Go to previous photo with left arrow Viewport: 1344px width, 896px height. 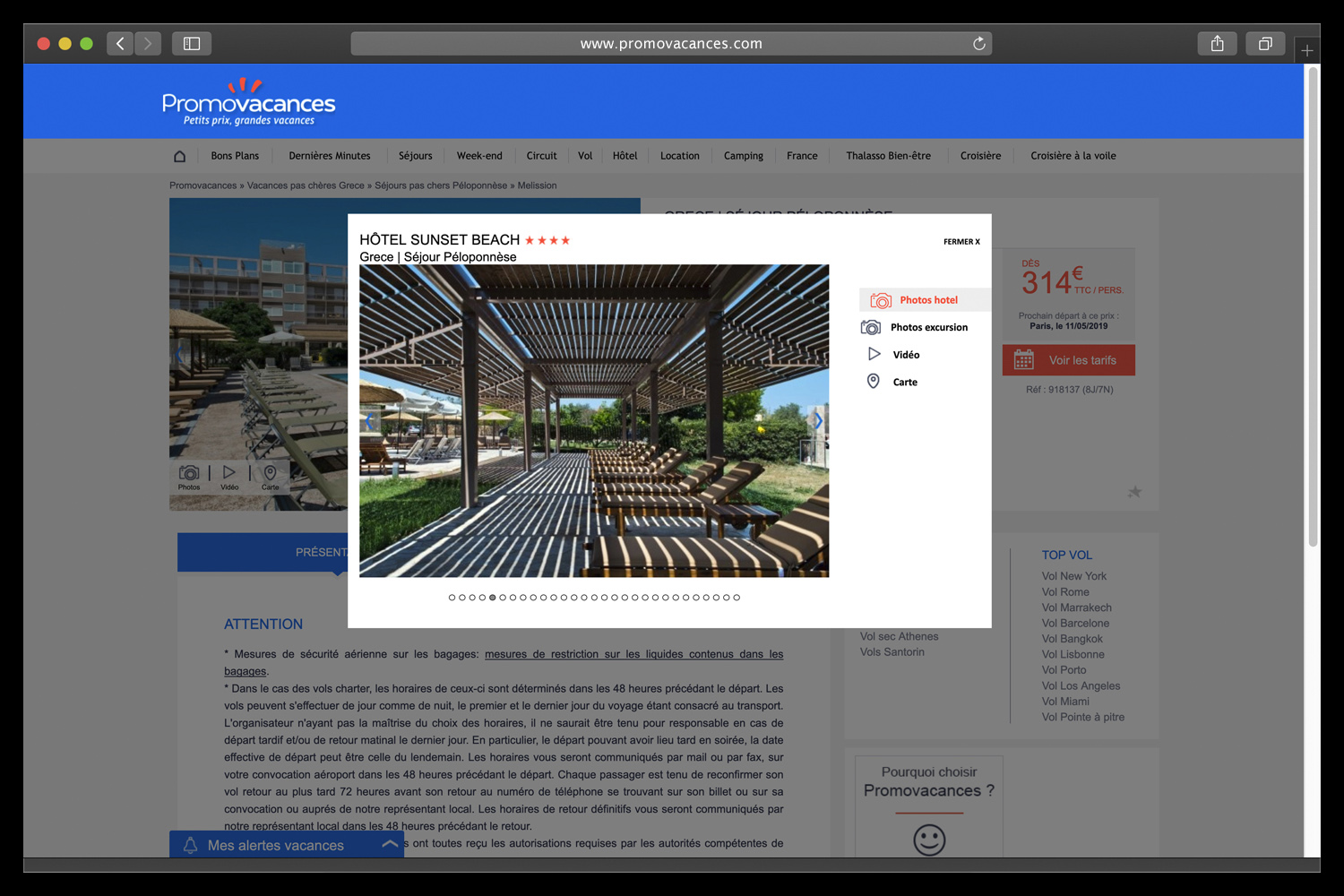[369, 421]
